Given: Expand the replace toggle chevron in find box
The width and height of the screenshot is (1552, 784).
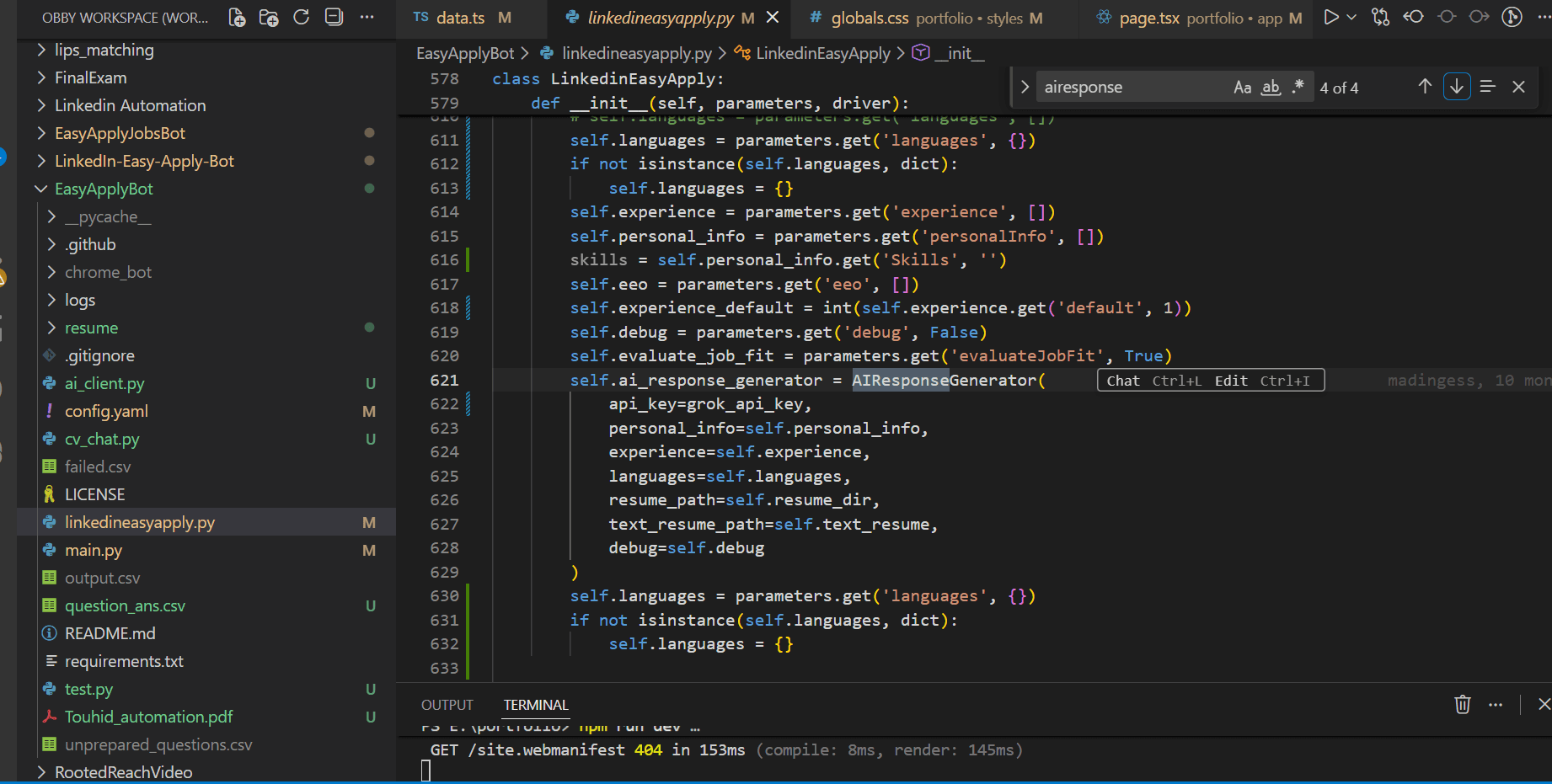Looking at the screenshot, I should (1025, 88).
